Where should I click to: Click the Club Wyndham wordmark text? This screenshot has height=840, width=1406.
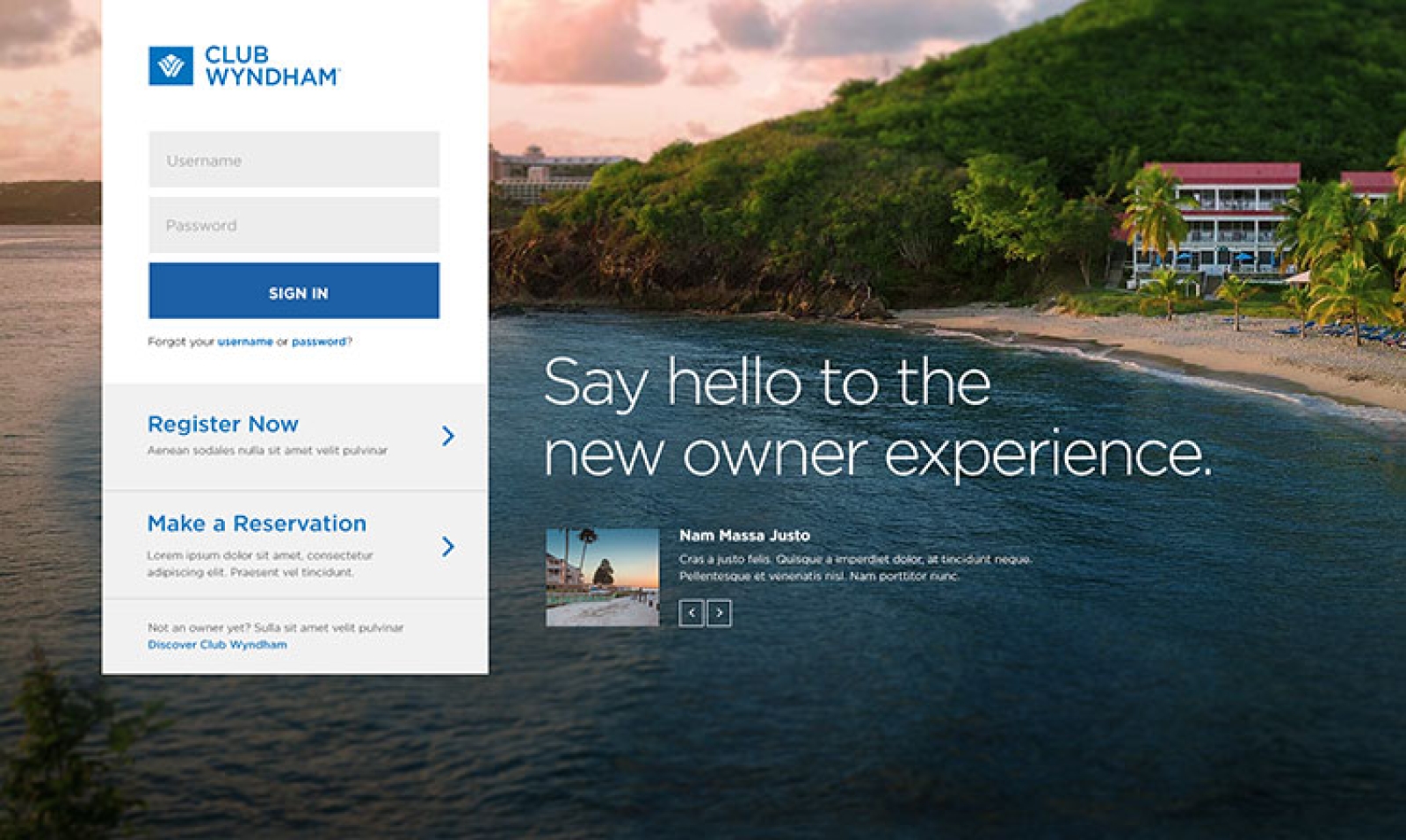tap(272, 66)
